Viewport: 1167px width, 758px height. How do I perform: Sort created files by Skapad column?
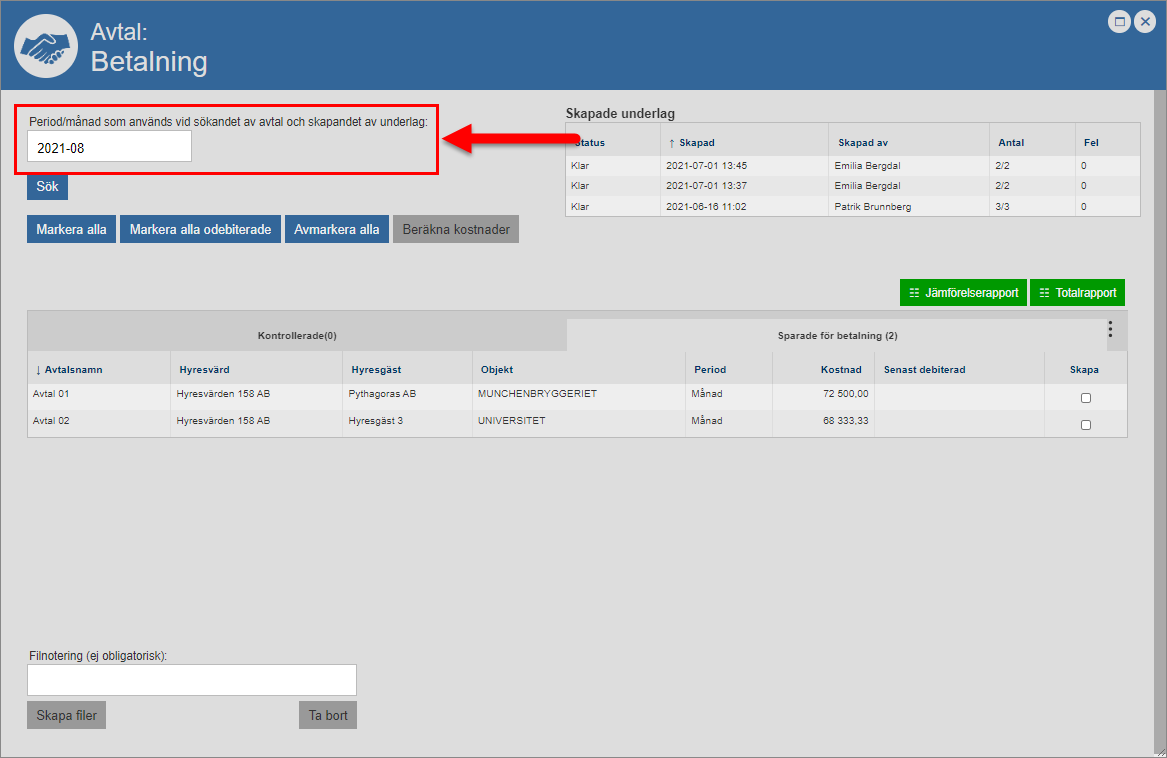(x=697, y=142)
